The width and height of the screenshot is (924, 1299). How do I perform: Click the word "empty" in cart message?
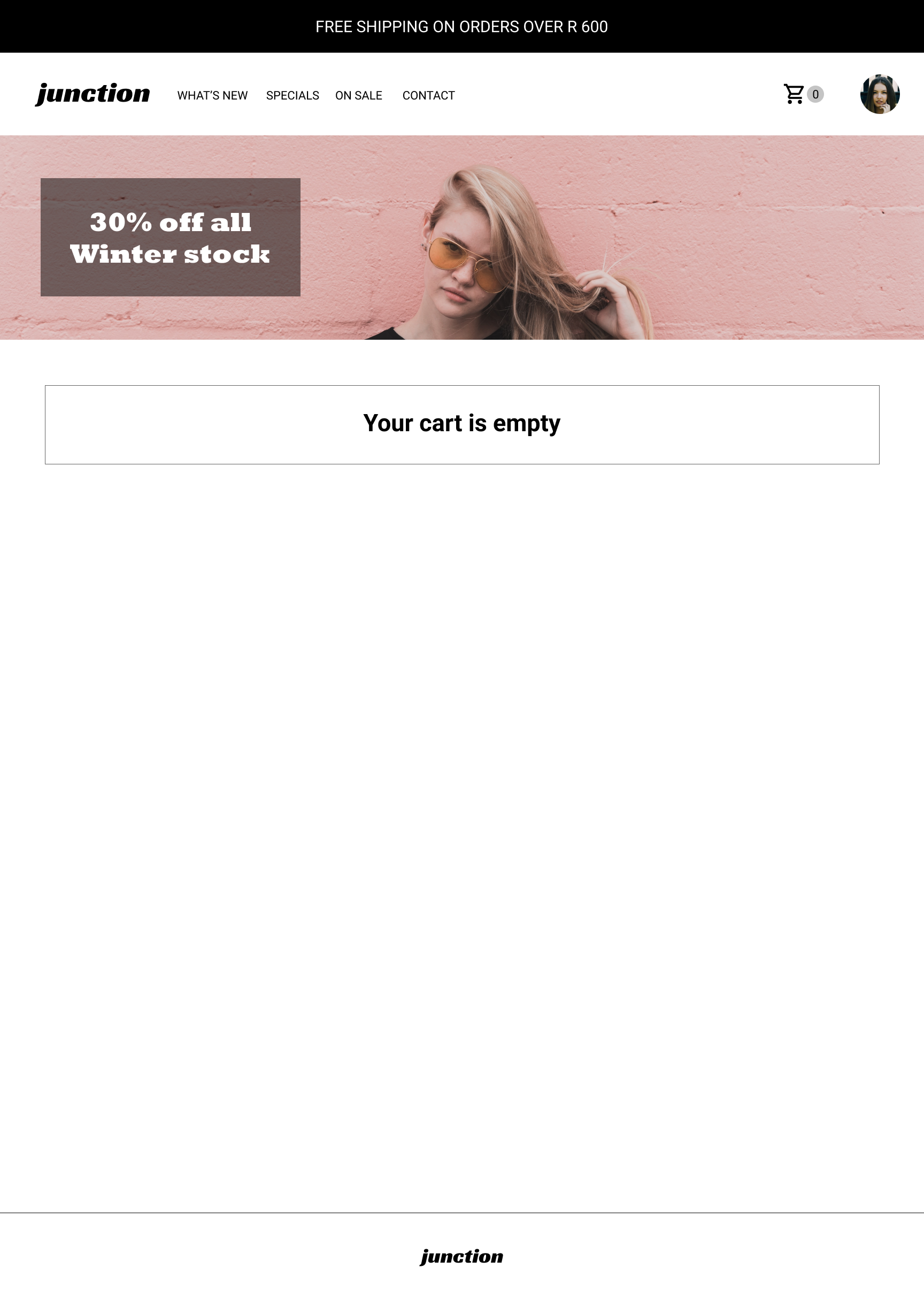(526, 424)
